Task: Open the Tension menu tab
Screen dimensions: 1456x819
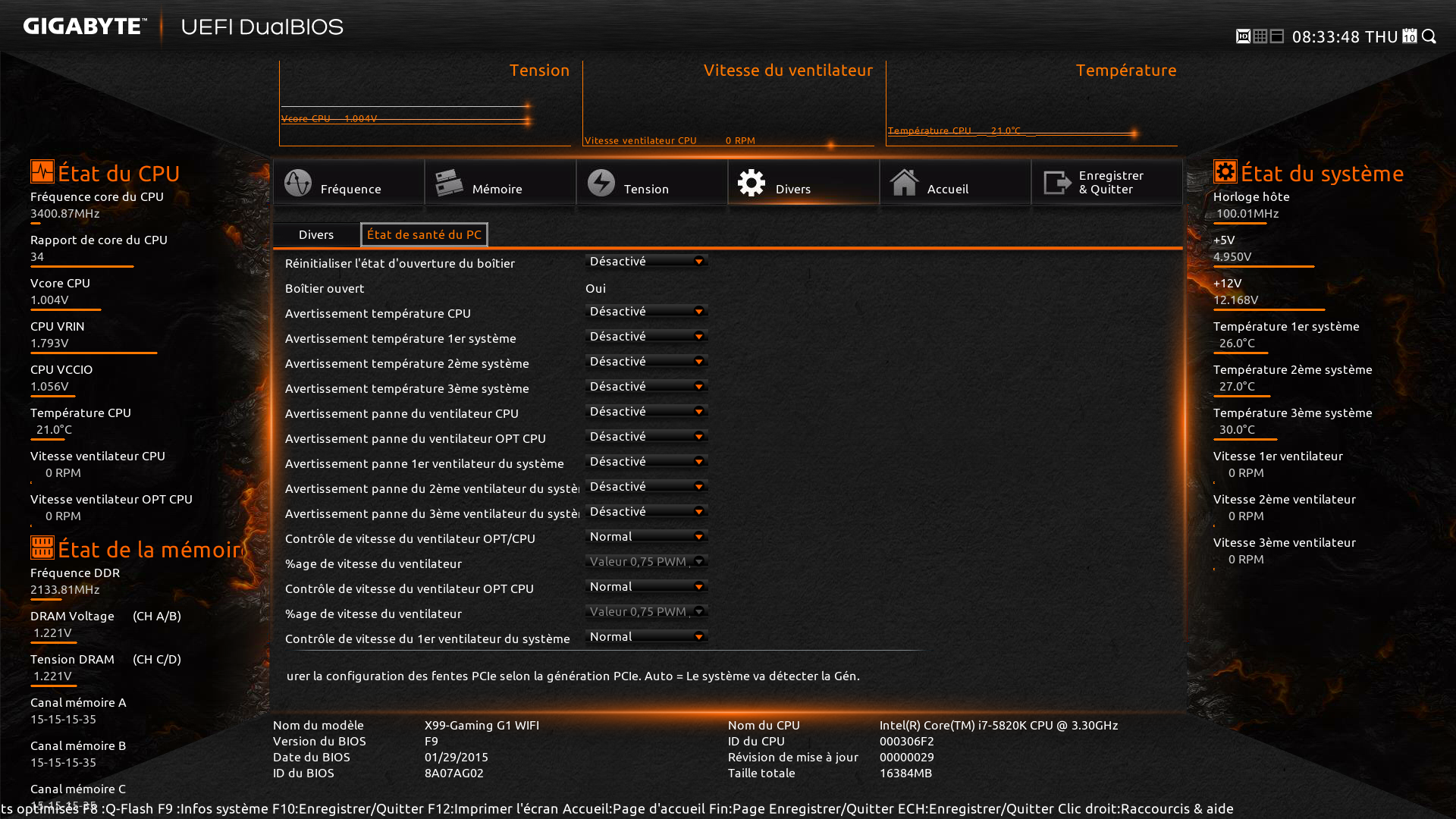Action: click(x=652, y=182)
